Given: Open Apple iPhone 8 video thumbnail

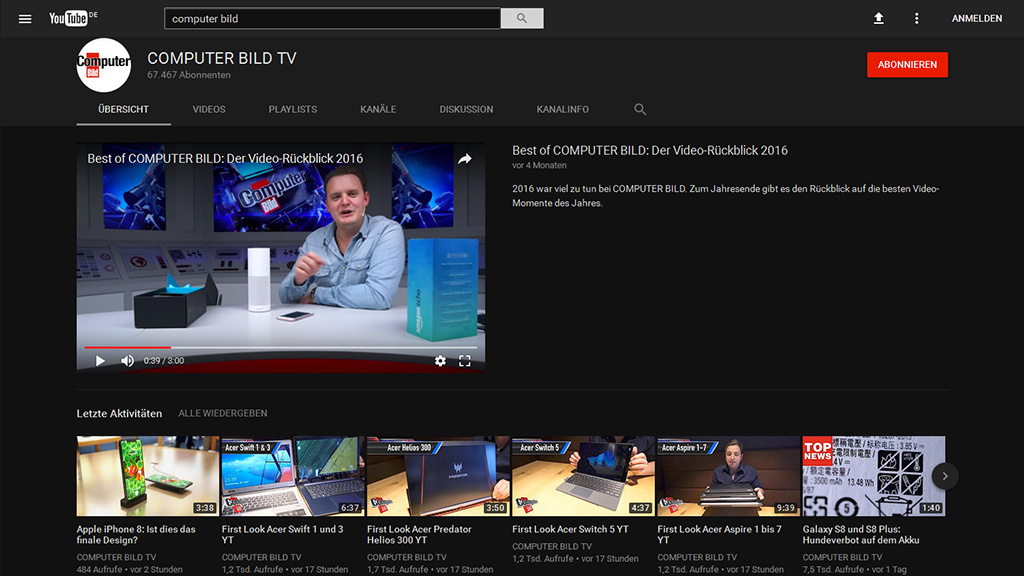Looking at the screenshot, I should click(148, 476).
